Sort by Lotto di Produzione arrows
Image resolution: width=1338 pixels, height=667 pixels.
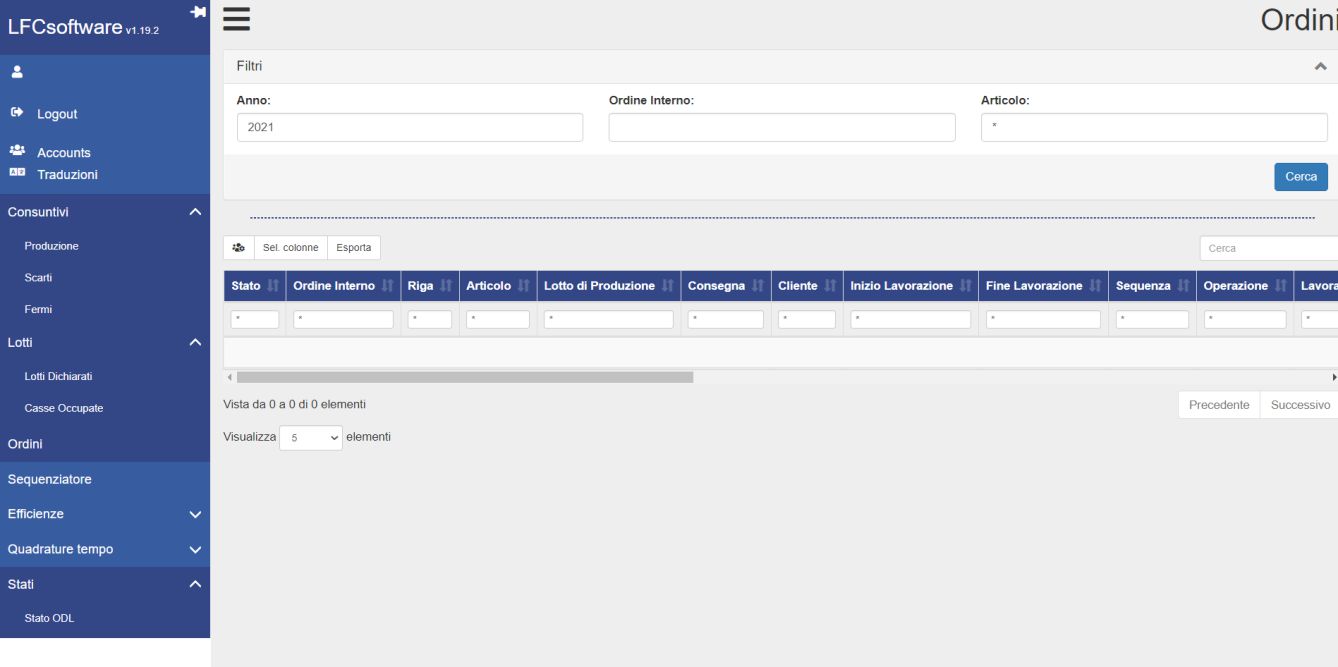pyautogui.click(x=667, y=286)
